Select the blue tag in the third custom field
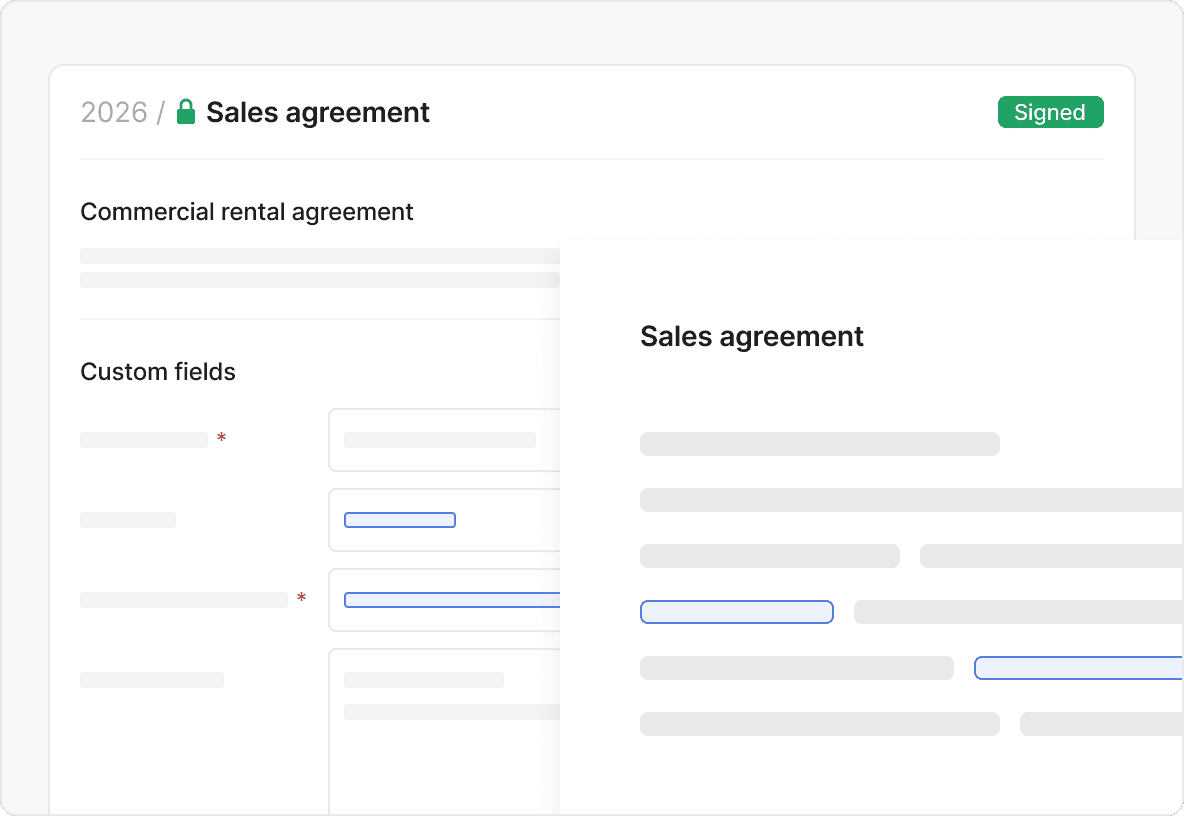1184x816 pixels. click(x=450, y=600)
